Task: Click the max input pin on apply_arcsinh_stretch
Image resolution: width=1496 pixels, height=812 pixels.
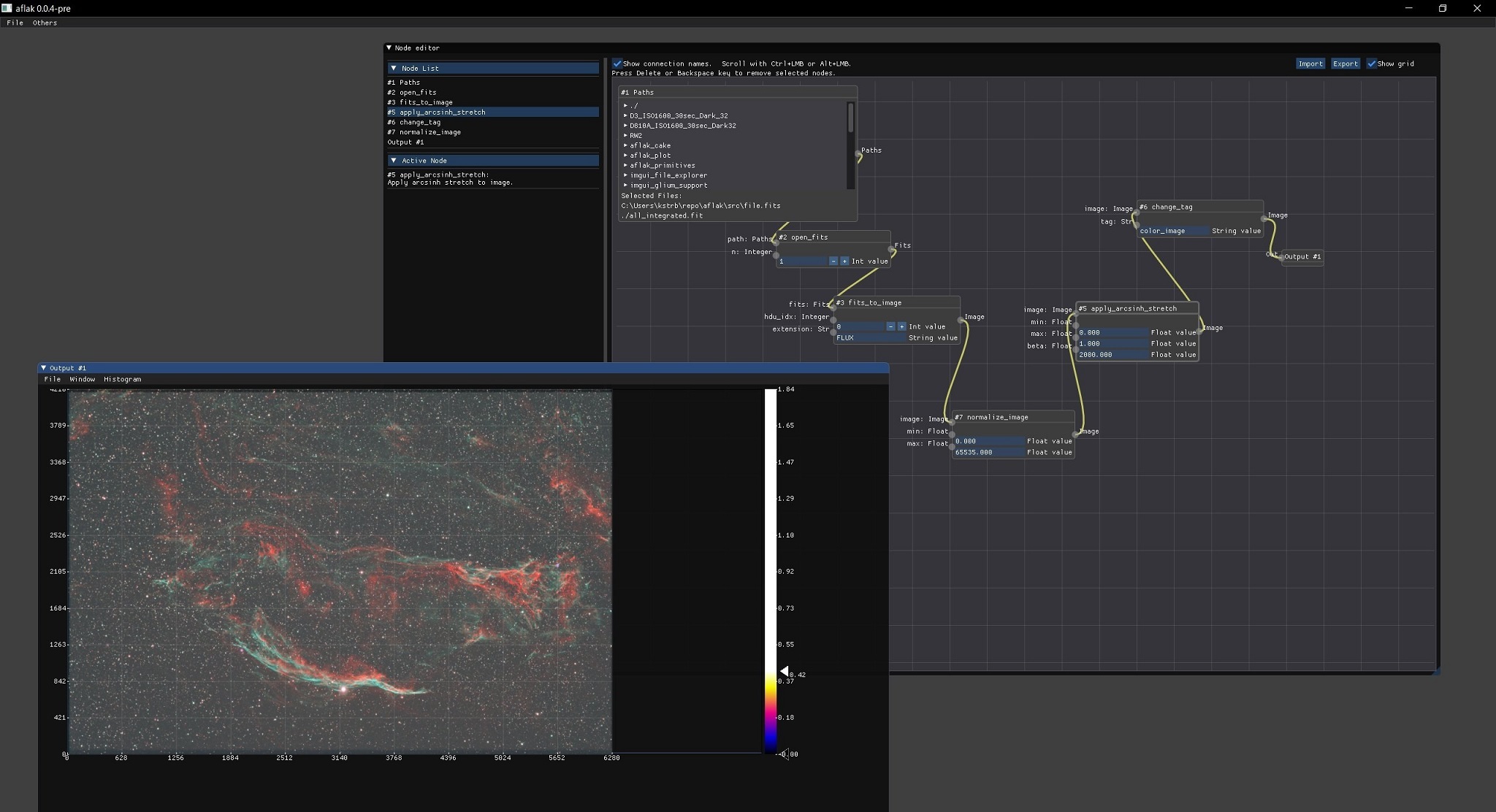Action: [1075, 337]
